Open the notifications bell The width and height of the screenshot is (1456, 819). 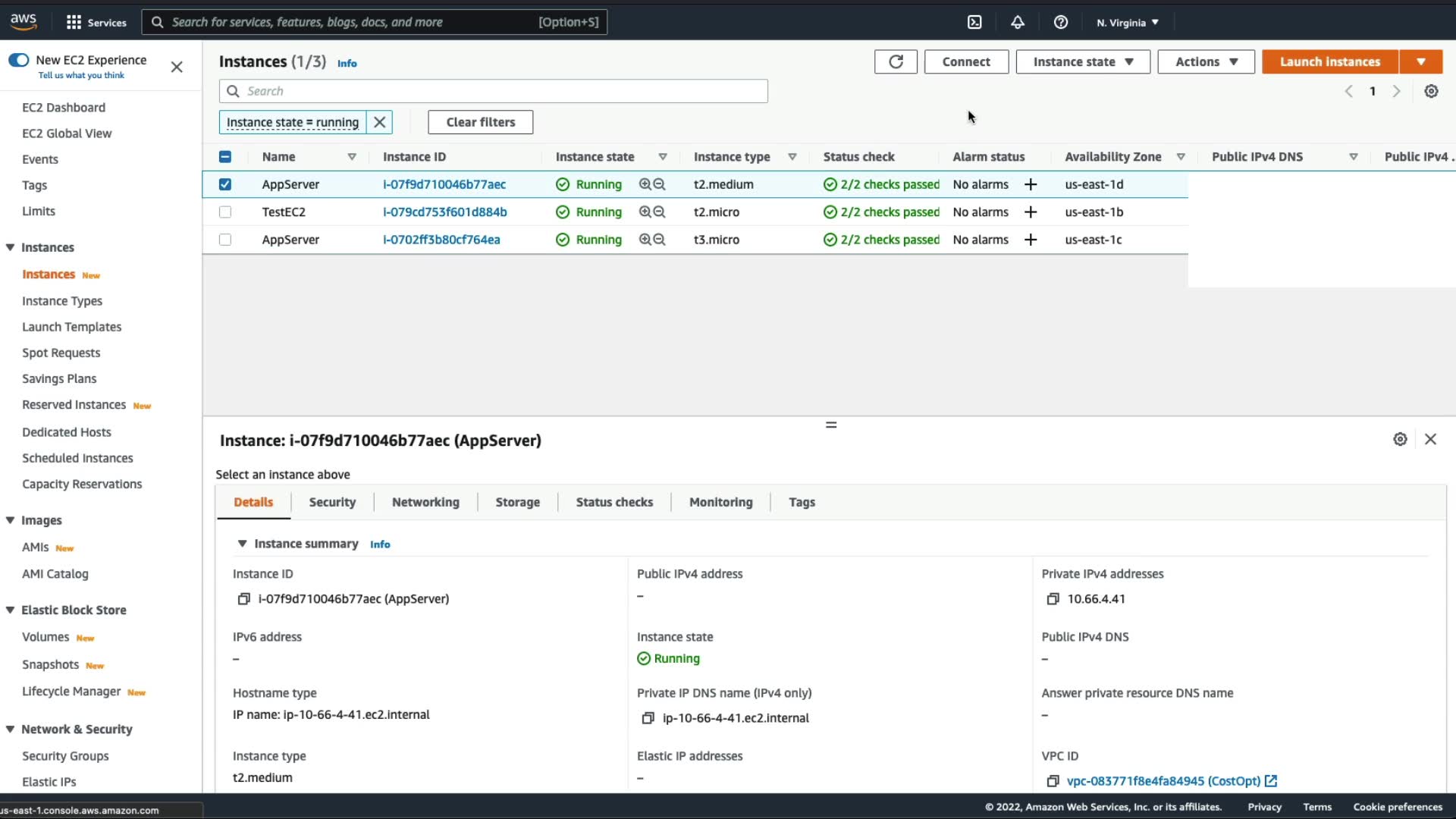click(1018, 22)
